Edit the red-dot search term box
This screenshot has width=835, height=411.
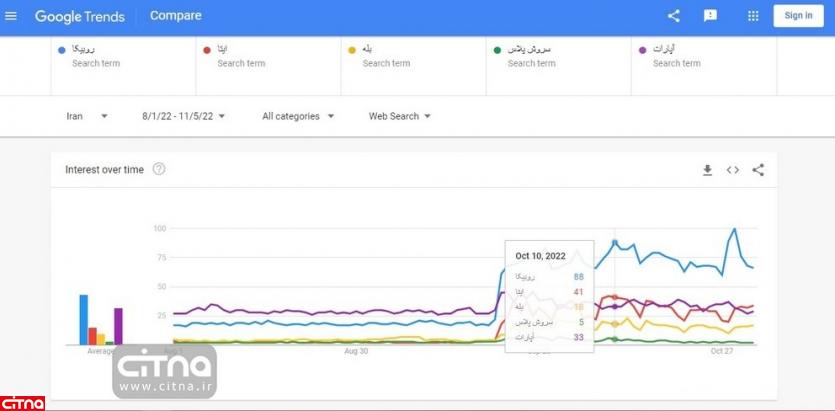(x=268, y=56)
